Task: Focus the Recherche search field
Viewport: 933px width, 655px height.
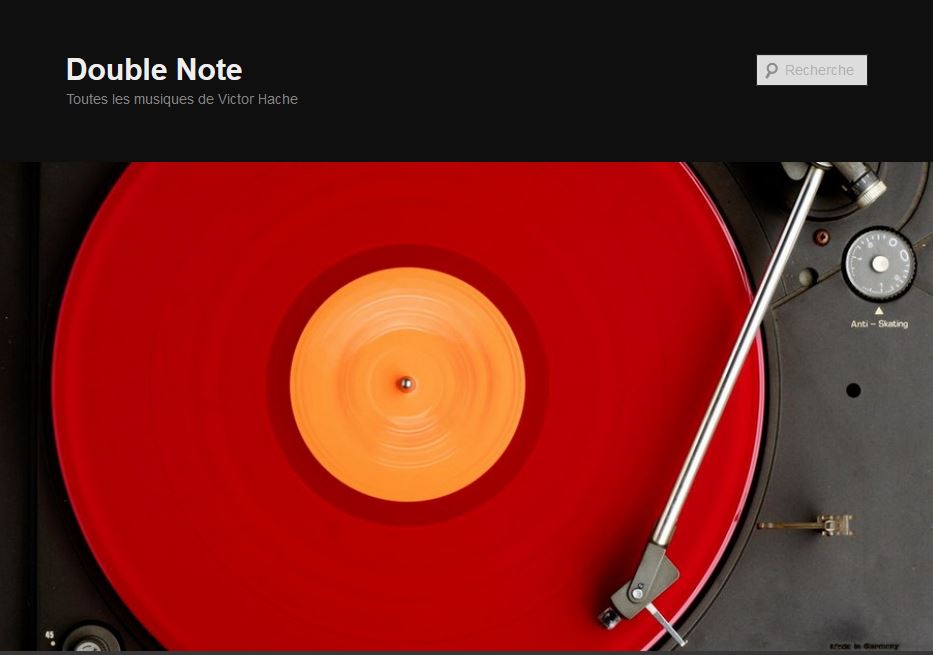Action: (812, 70)
